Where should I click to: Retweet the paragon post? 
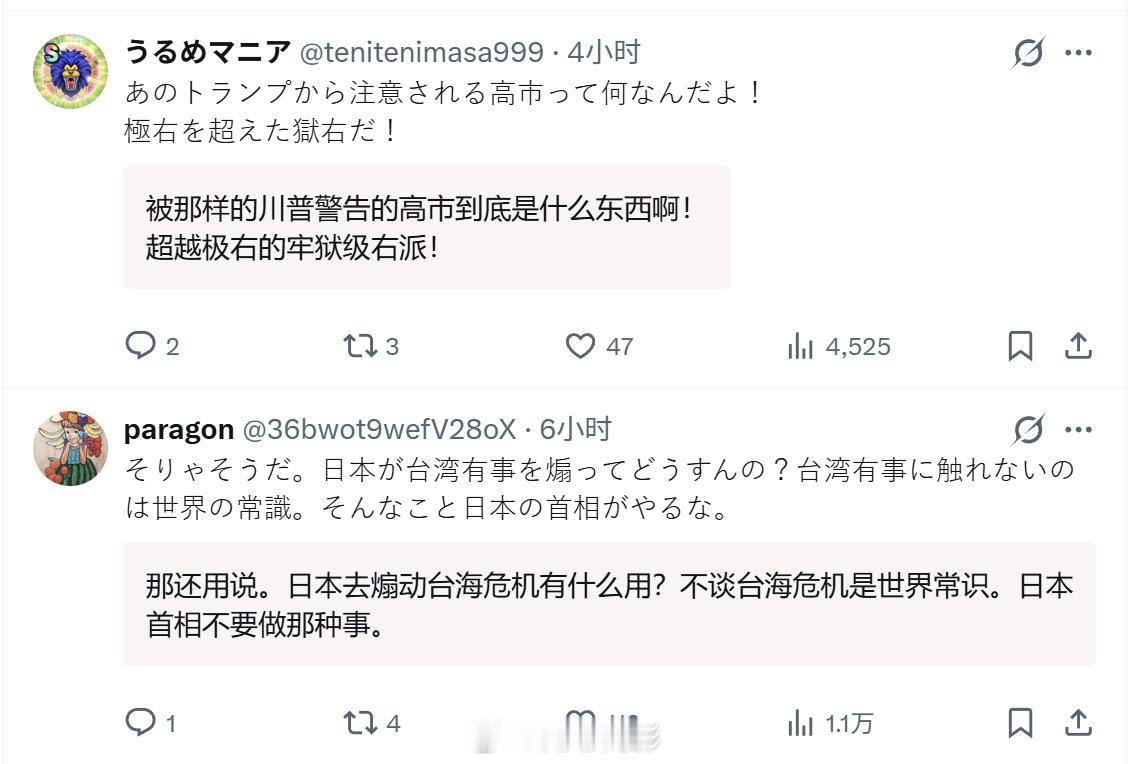(x=360, y=722)
